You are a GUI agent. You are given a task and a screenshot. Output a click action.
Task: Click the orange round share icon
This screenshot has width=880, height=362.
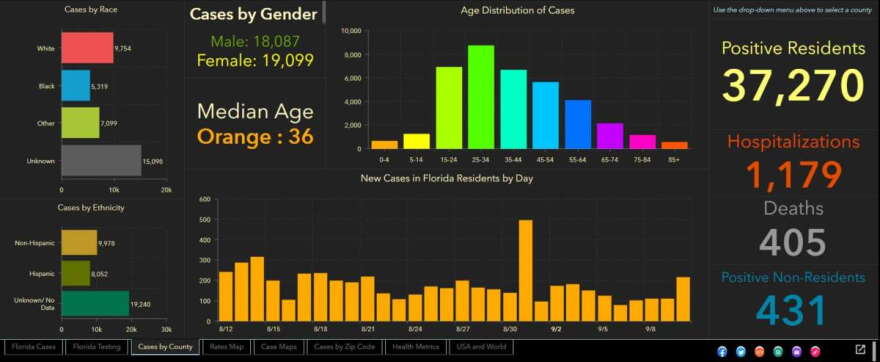pyautogui.click(x=759, y=351)
